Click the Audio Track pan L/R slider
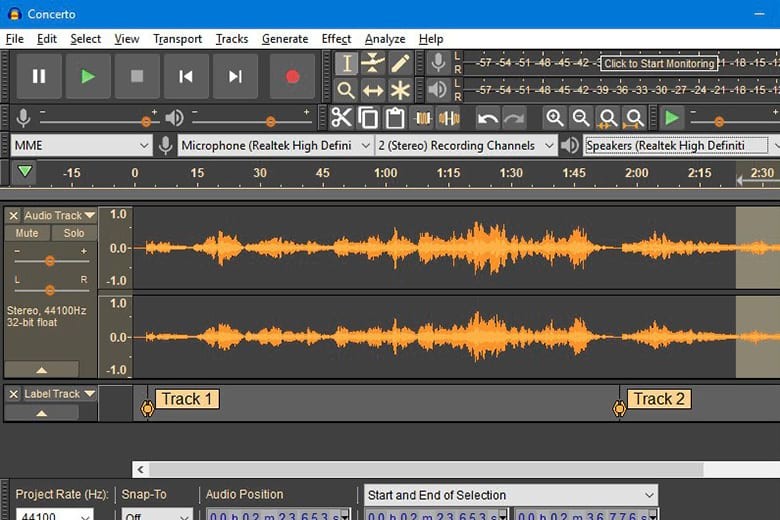Image resolution: width=780 pixels, height=520 pixels. pos(50,290)
